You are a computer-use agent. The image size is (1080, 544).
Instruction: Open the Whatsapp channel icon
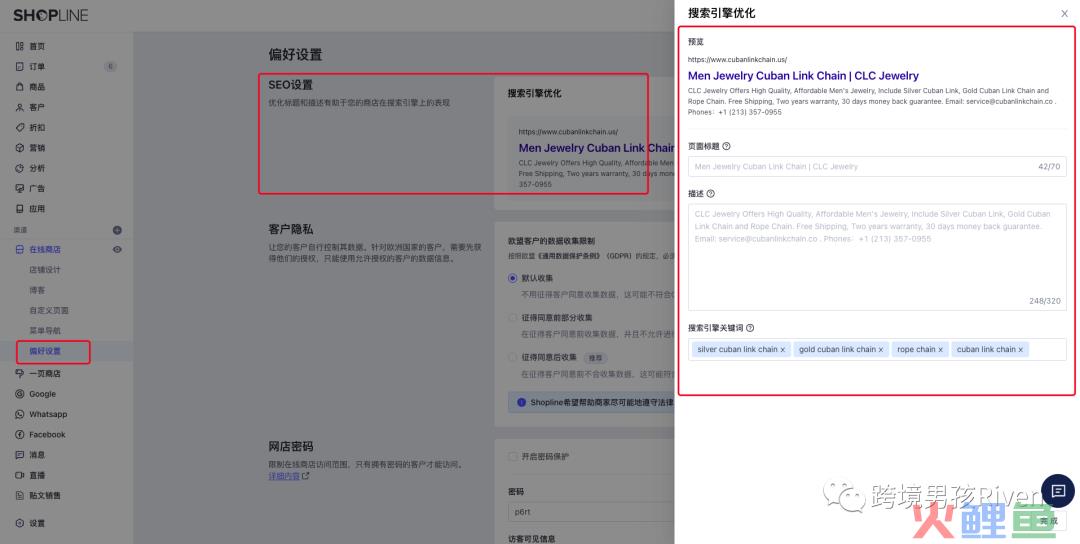tap(19, 414)
